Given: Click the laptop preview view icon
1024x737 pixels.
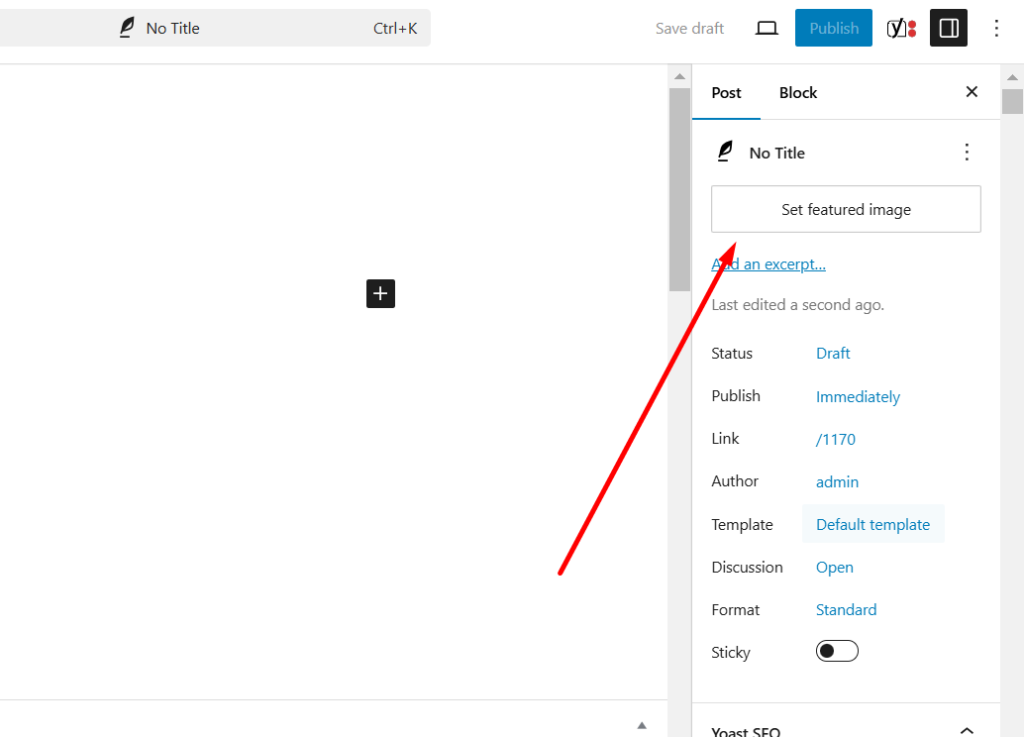Looking at the screenshot, I should [767, 28].
